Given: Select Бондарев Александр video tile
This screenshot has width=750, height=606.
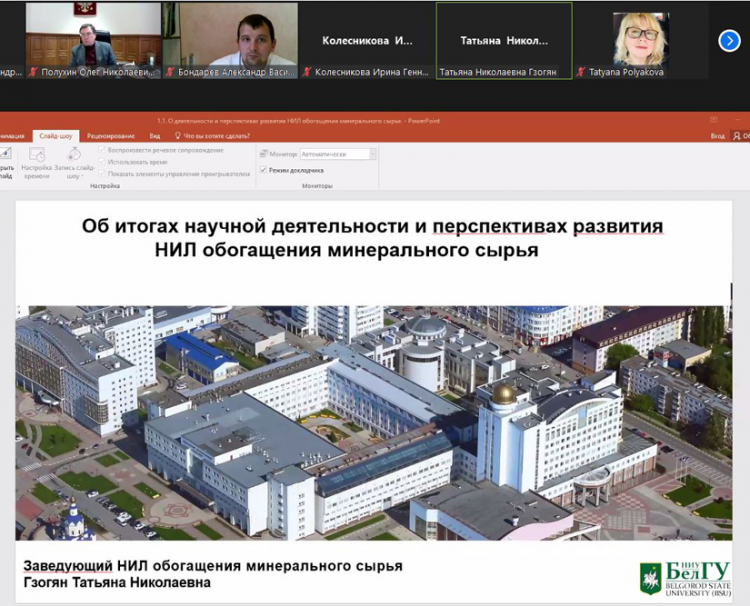Looking at the screenshot, I should click(x=231, y=41).
